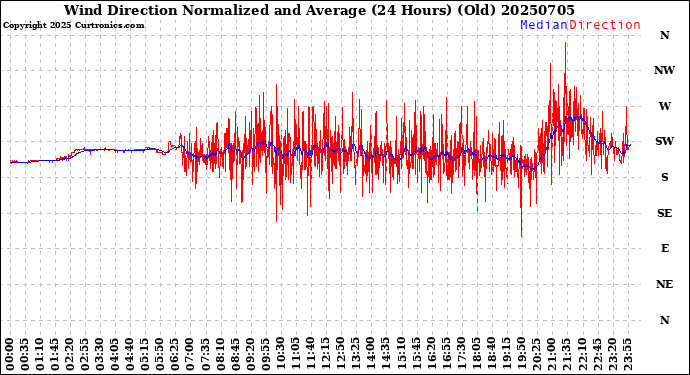Click the 15:45 time label
The image size is (690, 375).
pos(416,354)
